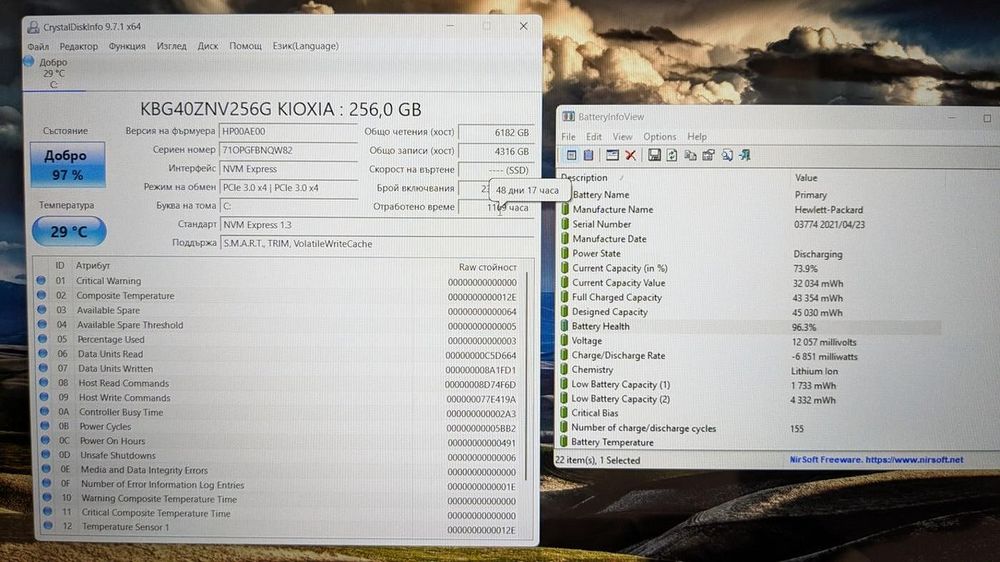Click the firmware version field HP00AE00
Screen dimensions: 1000x562
[x=288, y=131]
